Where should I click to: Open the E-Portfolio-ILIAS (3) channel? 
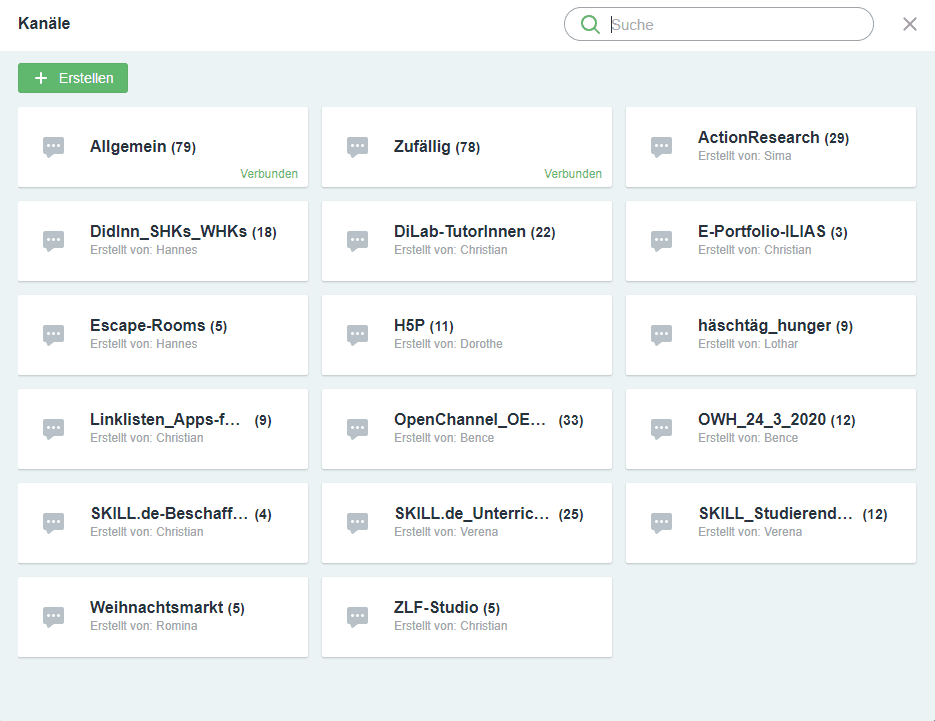click(x=770, y=241)
